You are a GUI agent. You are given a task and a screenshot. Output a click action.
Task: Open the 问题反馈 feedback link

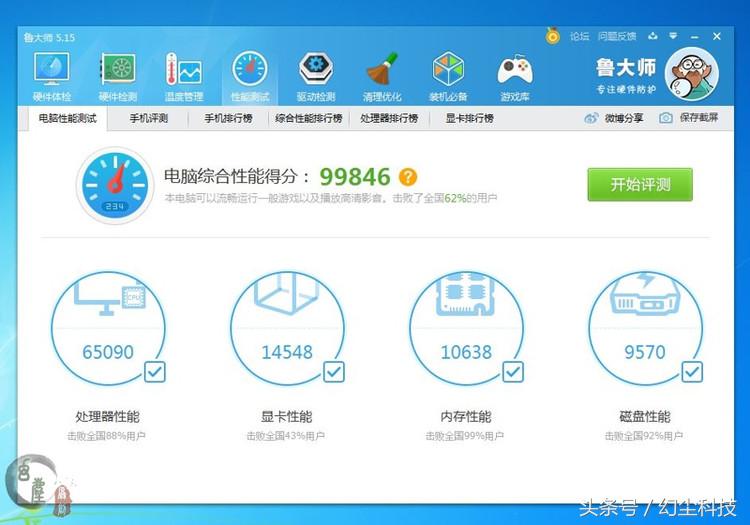coord(617,36)
